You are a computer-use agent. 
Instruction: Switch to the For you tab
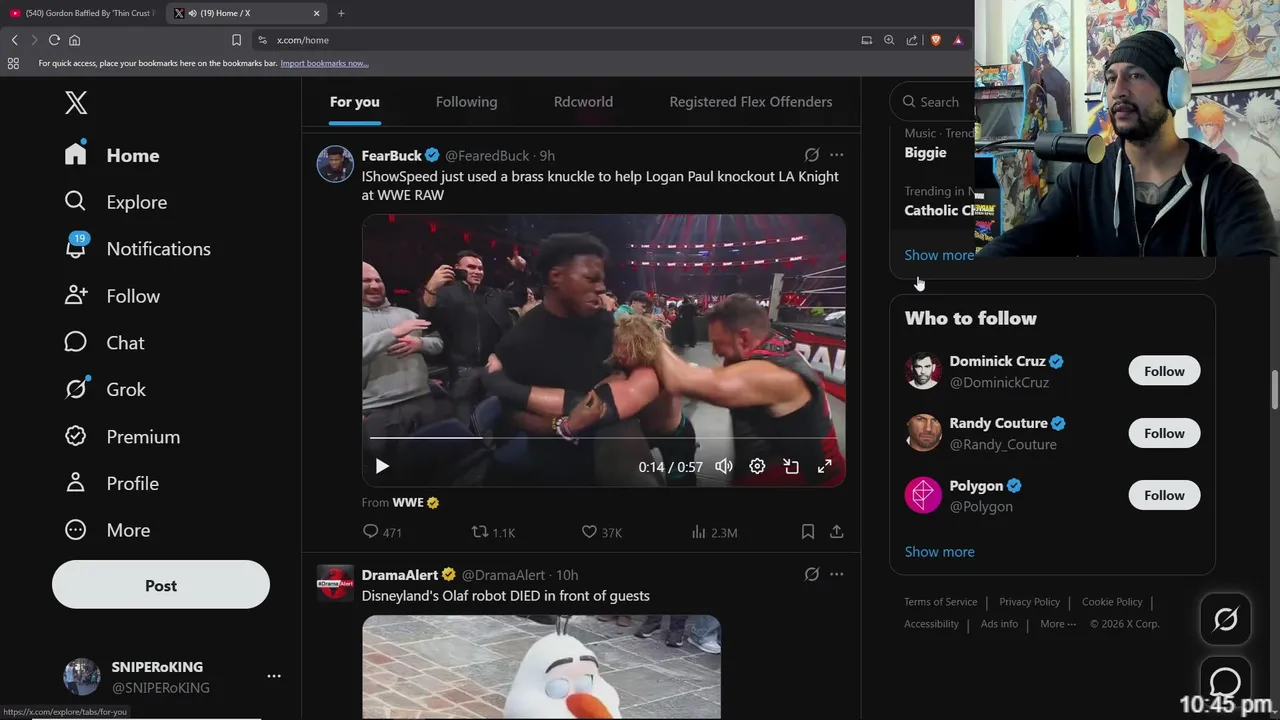[355, 102]
